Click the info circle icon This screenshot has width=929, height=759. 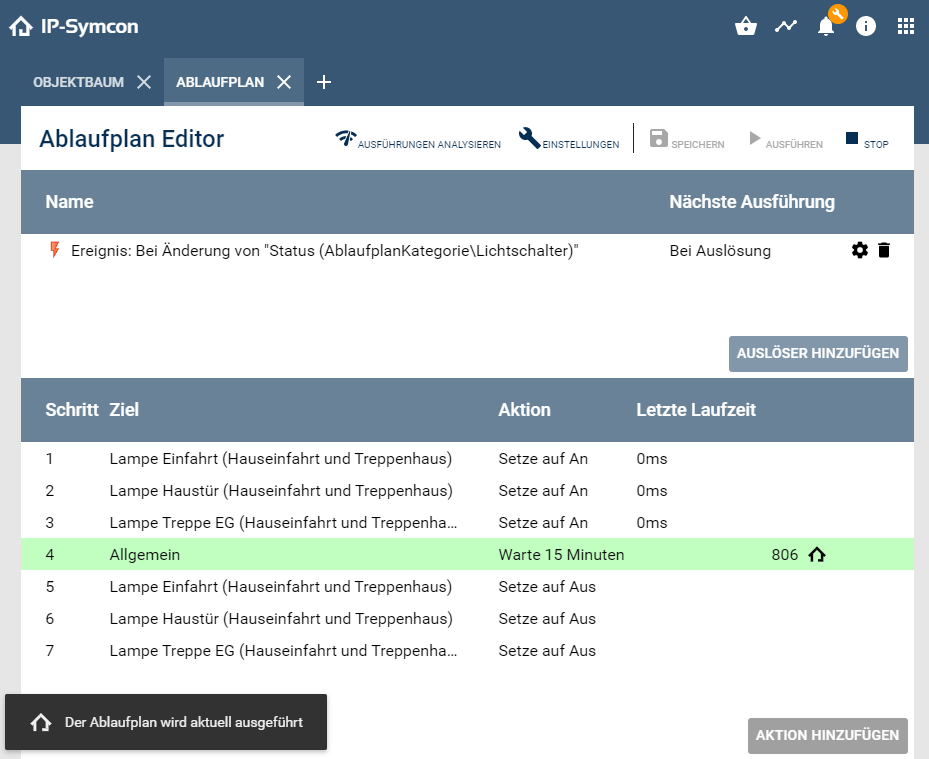point(866,27)
